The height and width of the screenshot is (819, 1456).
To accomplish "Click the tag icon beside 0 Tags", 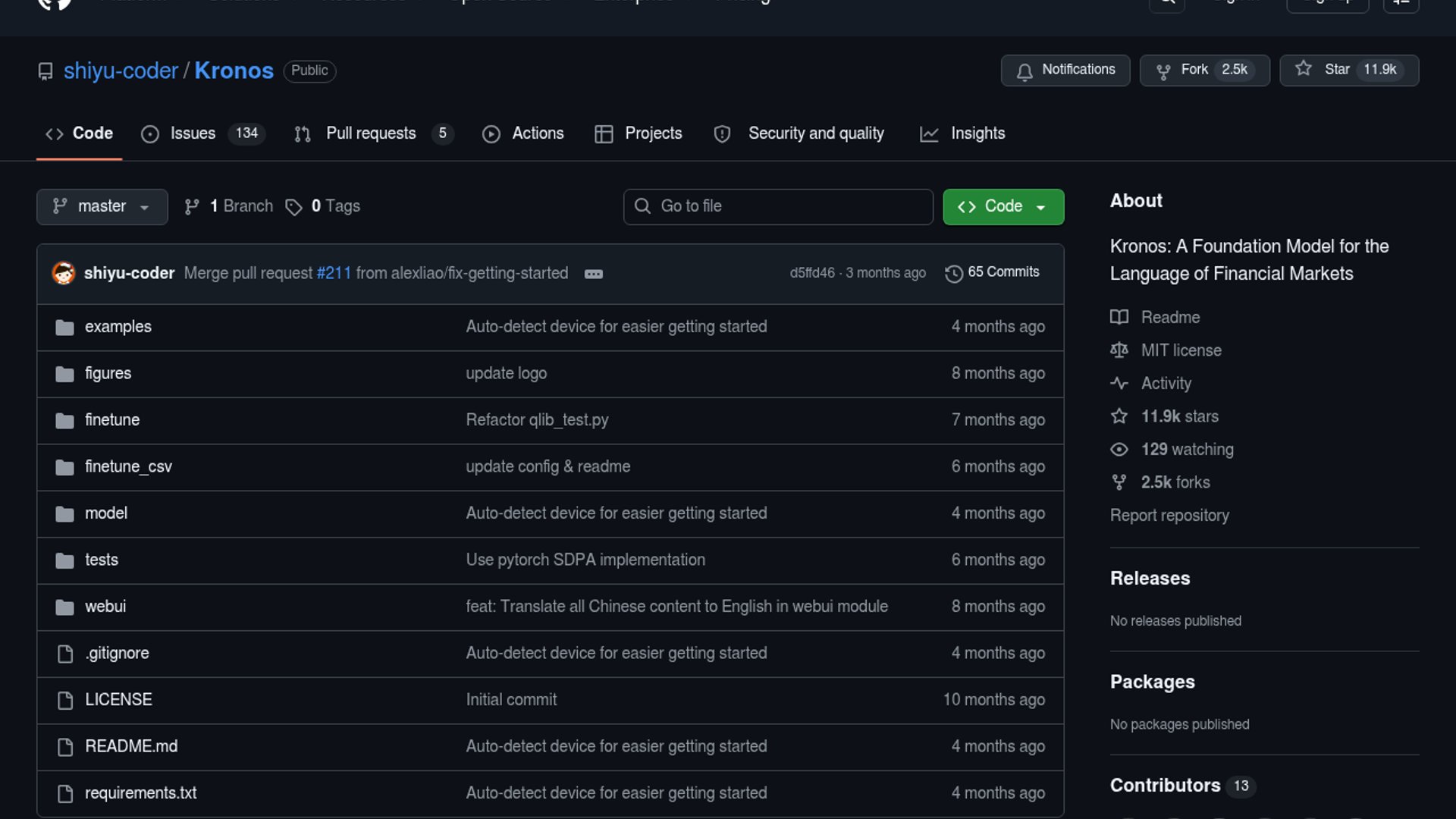I will (293, 207).
